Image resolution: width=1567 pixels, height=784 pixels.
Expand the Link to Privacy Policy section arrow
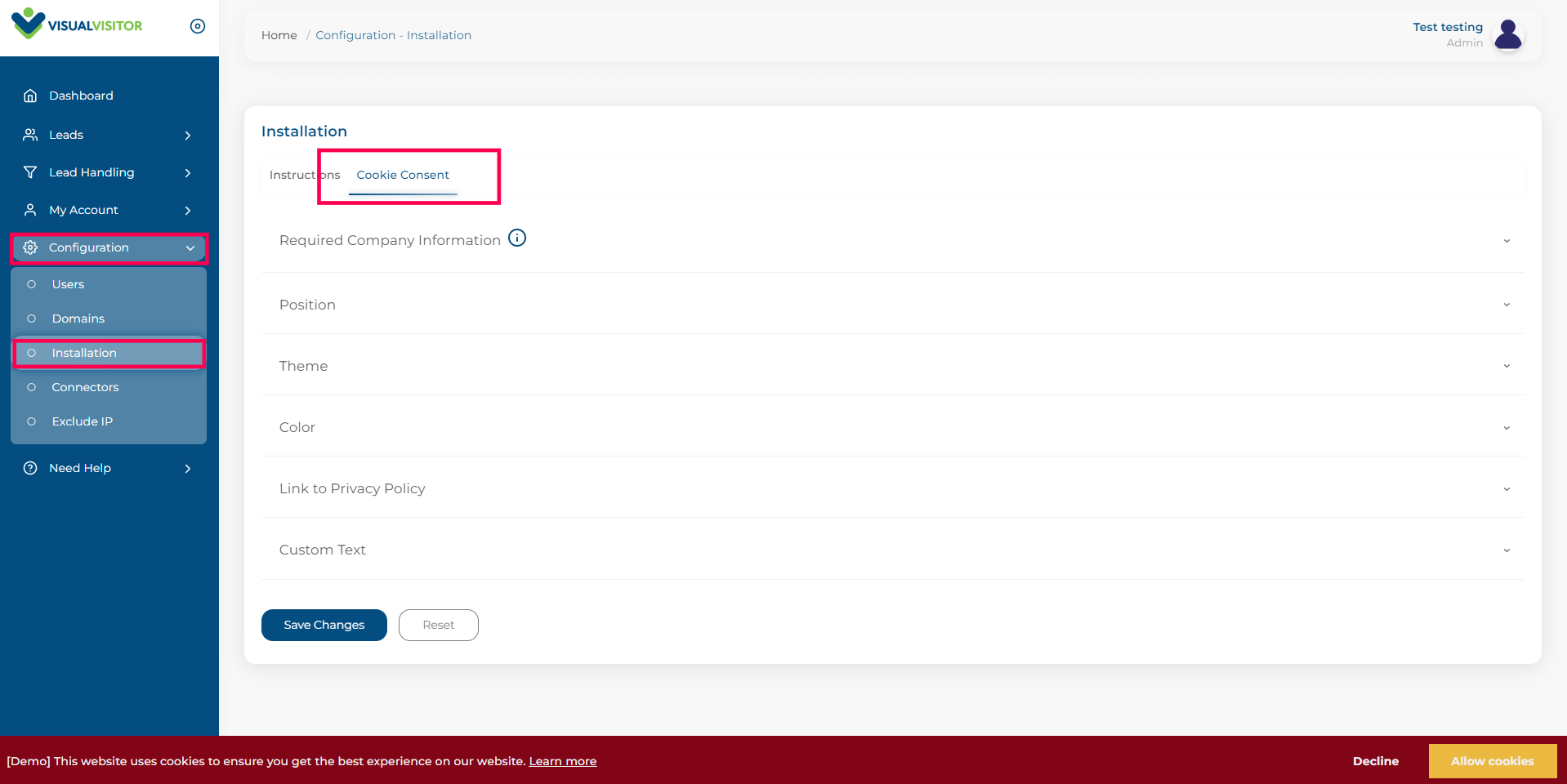(1507, 489)
